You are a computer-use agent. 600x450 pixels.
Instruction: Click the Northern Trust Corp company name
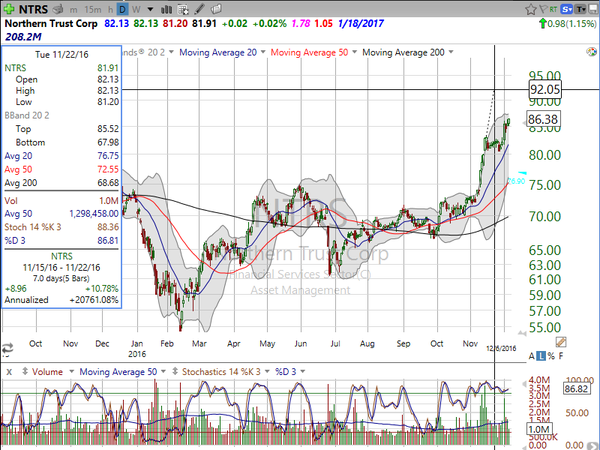point(51,24)
